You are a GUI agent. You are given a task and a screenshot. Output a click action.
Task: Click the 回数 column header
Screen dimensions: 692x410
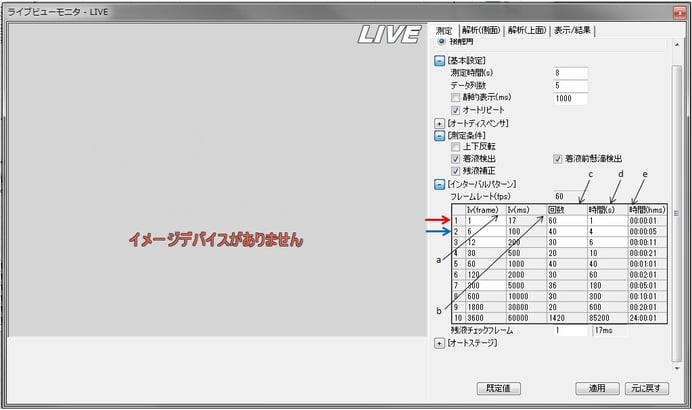pyautogui.click(x=567, y=210)
